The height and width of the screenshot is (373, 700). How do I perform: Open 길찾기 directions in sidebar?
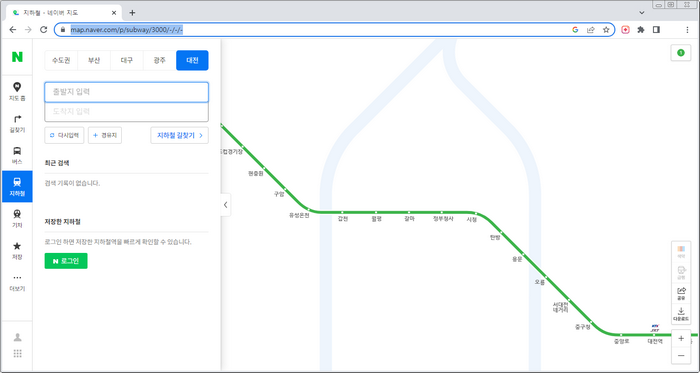[x=17, y=124]
